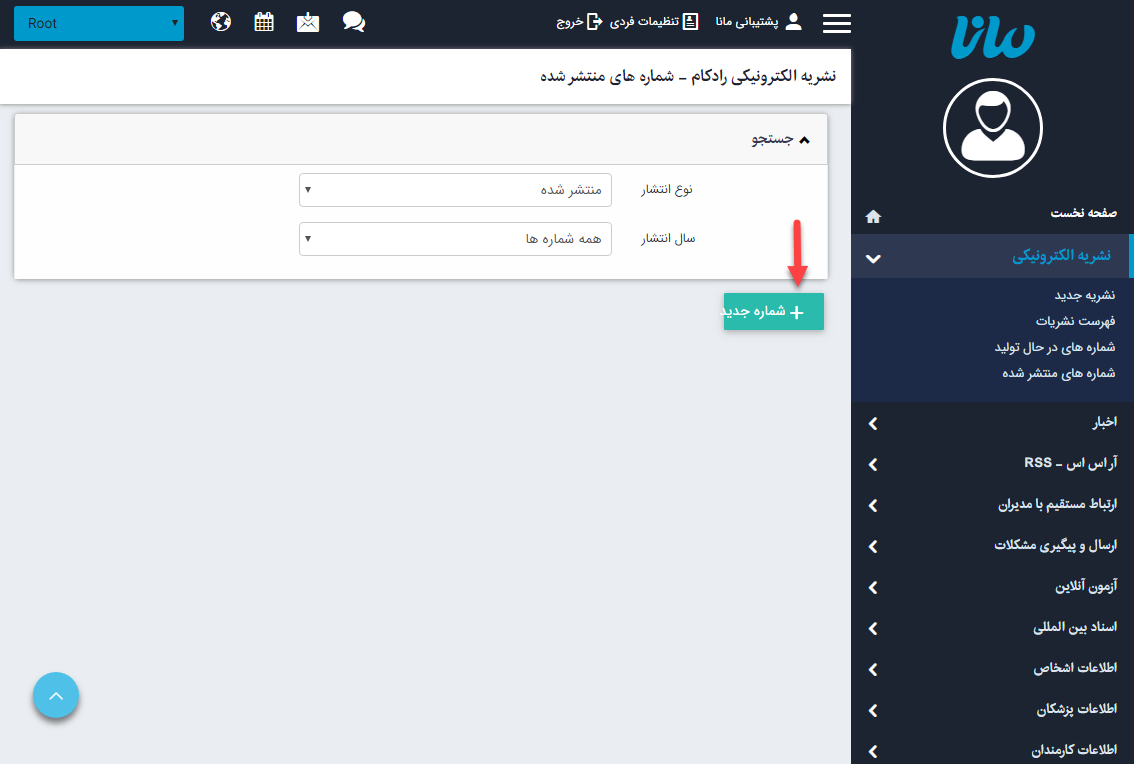Click the globe icon in top bar
This screenshot has height=764, width=1134.
coord(222,22)
